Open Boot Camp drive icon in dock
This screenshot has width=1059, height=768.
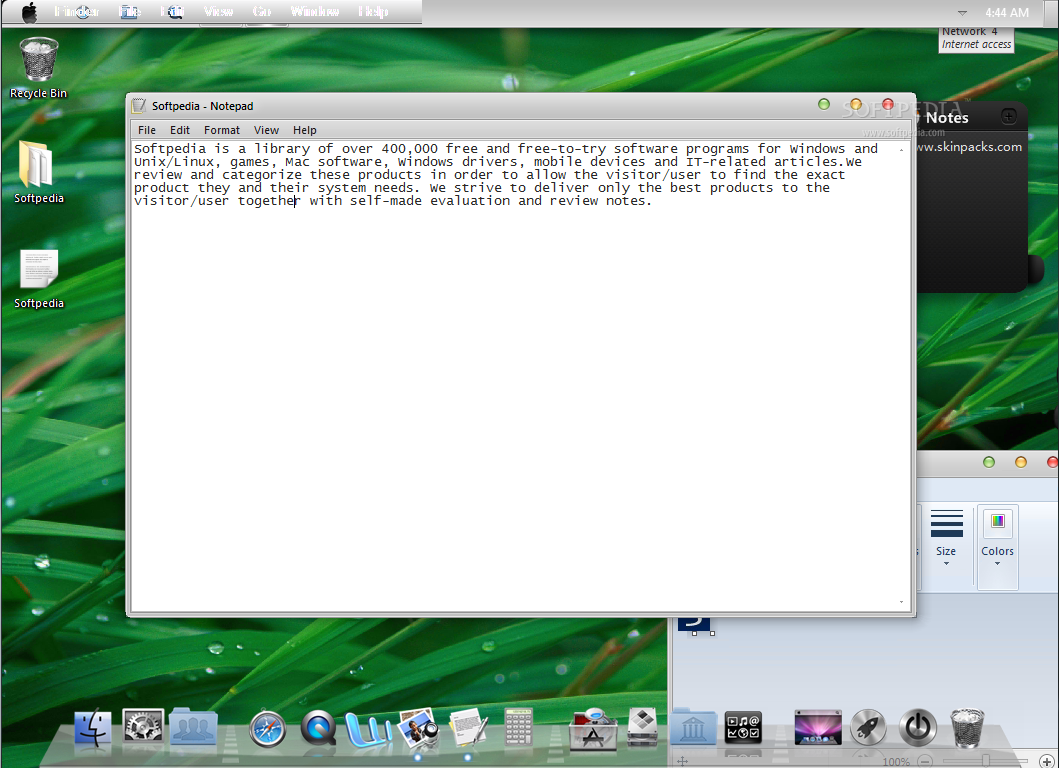[x=642, y=727]
